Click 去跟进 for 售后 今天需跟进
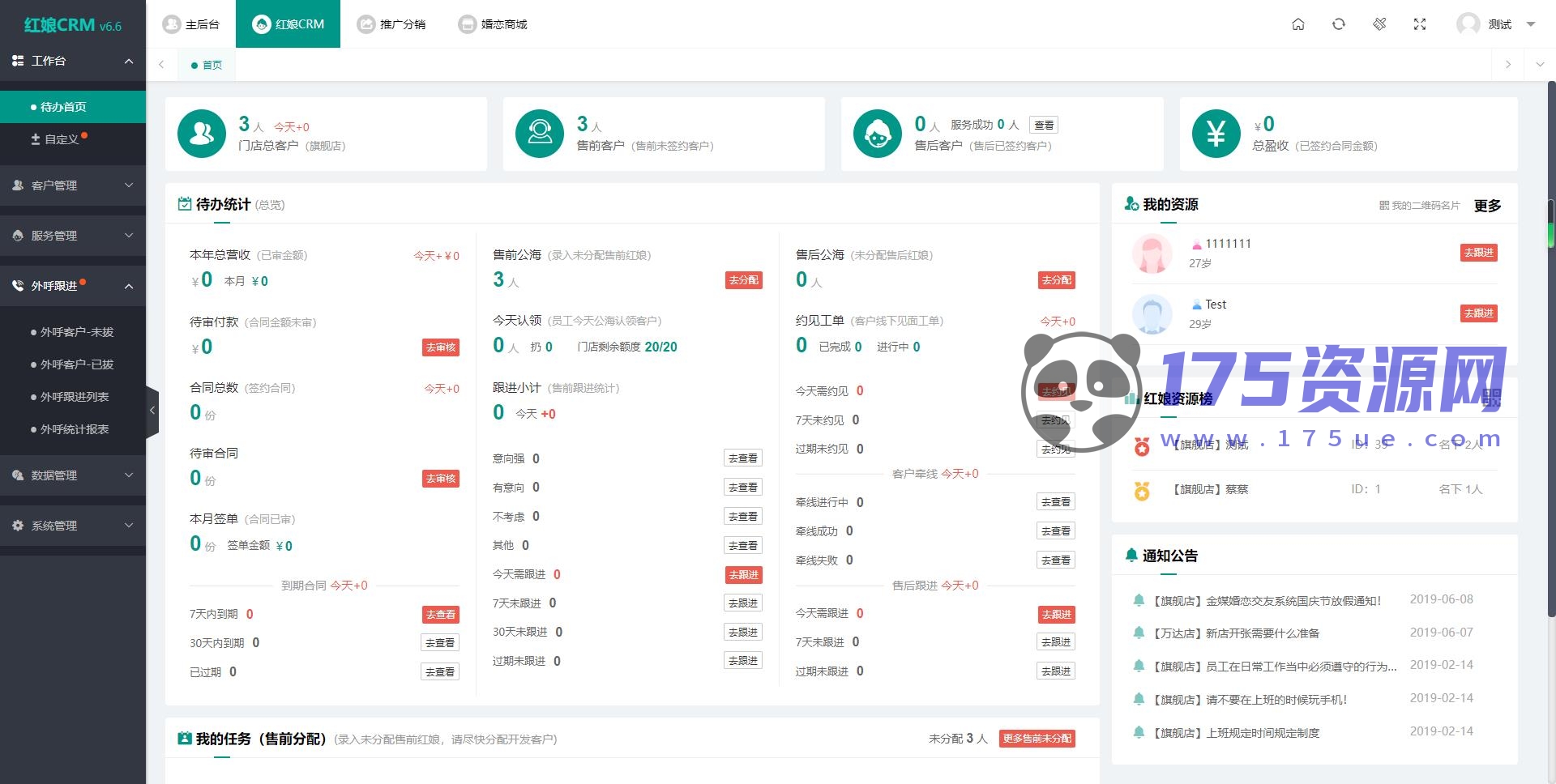 coord(1057,615)
